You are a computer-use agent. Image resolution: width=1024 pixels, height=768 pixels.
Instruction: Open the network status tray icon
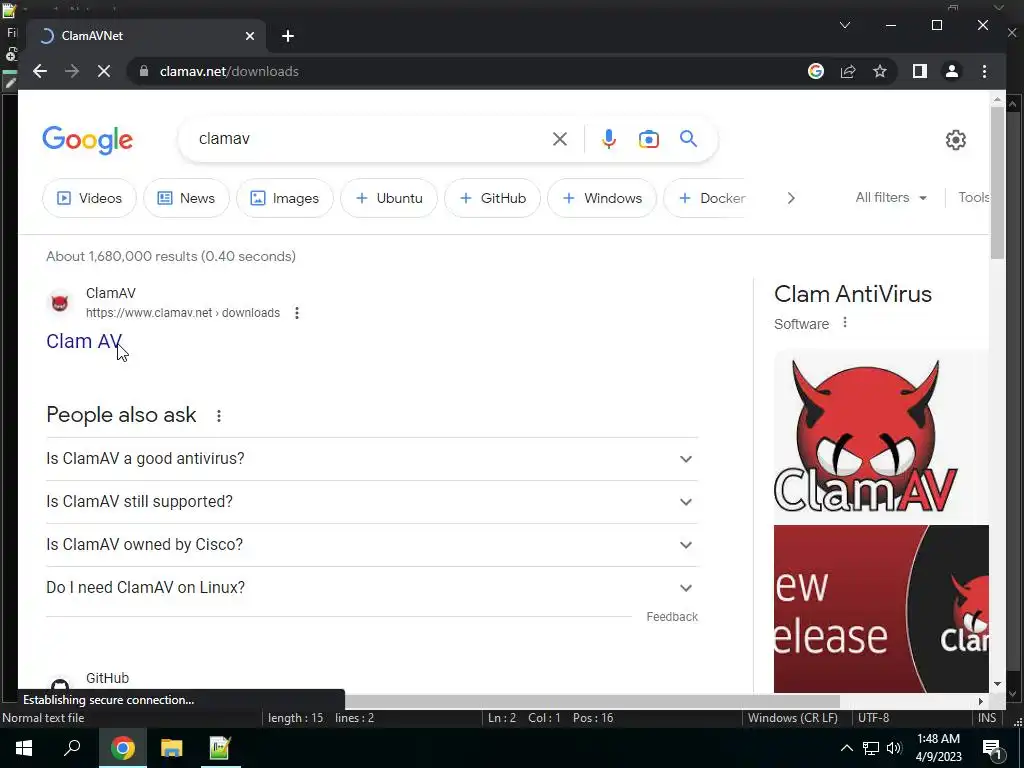(x=871, y=748)
